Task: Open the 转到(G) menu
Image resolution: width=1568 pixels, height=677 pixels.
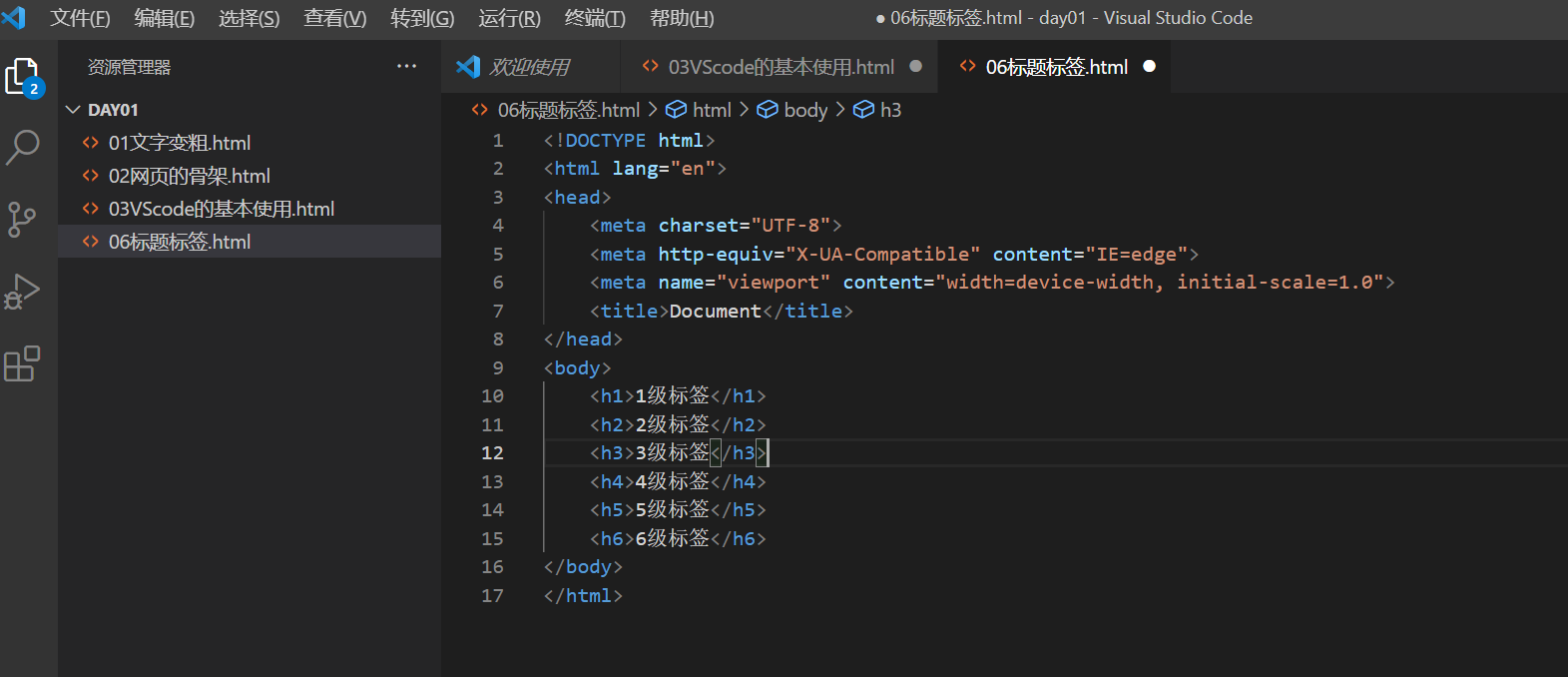Action: [x=422, y=18]
